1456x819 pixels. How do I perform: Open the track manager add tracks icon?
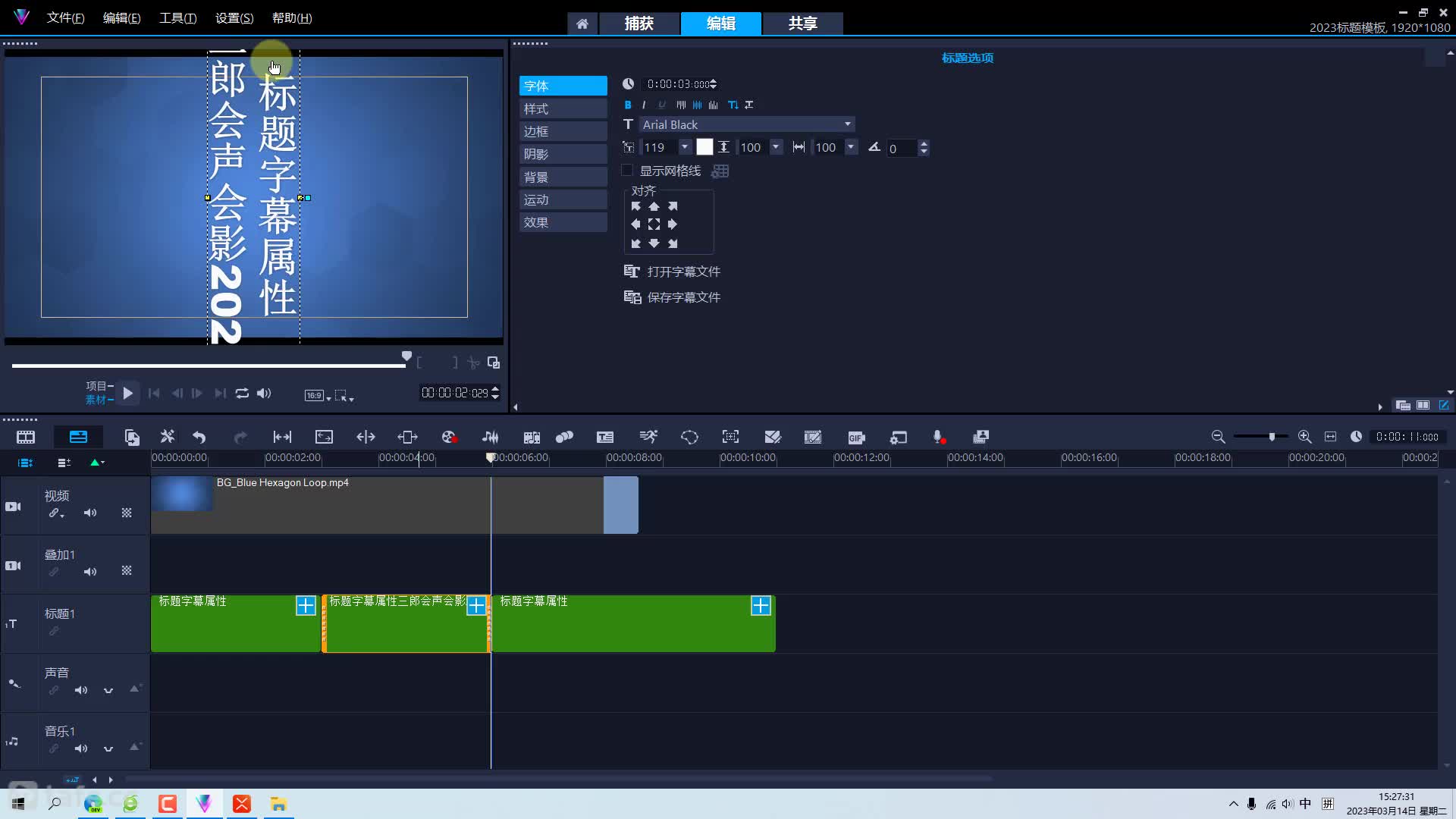[x=64, y=463]
